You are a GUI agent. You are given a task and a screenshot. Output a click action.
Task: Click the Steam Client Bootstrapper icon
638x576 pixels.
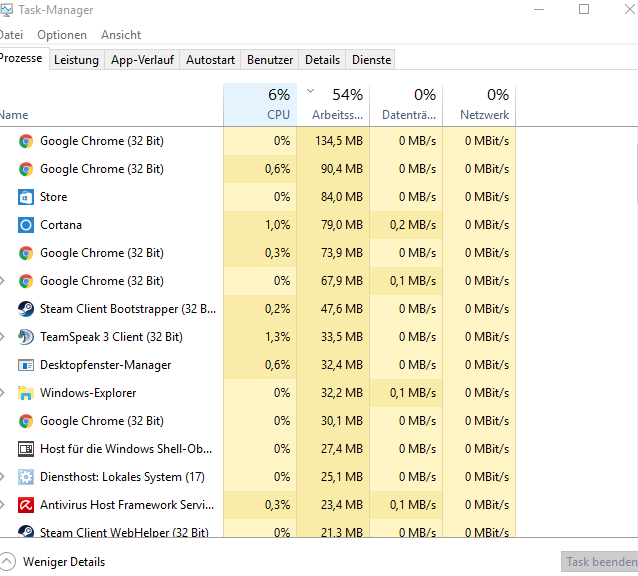pos(26,309)
